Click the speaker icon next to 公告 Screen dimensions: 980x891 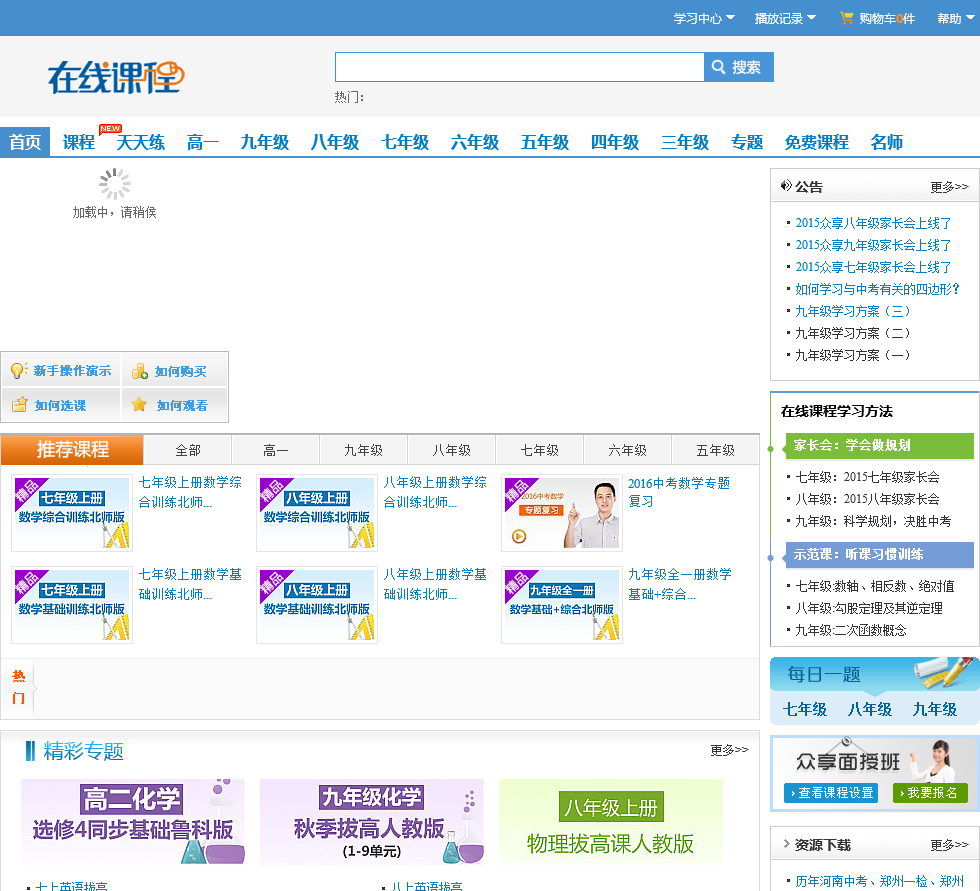click(786, 186)
